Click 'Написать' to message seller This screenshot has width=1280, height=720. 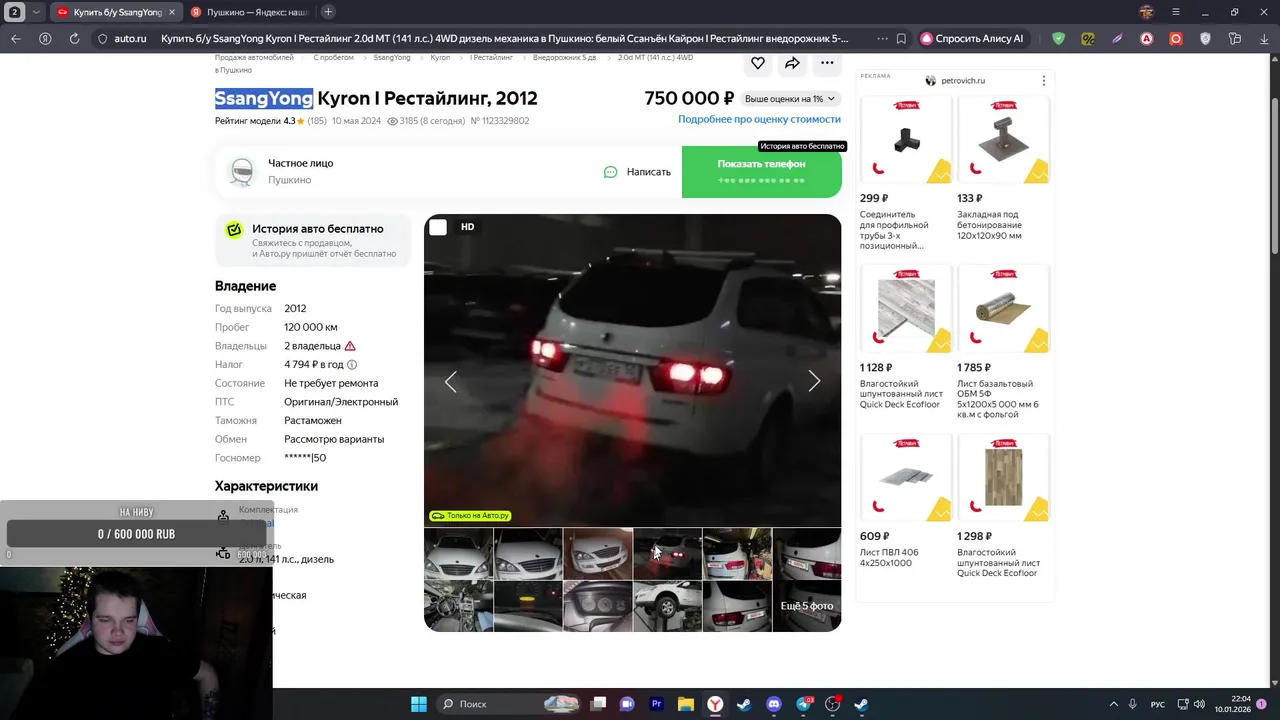click(648, 172)
